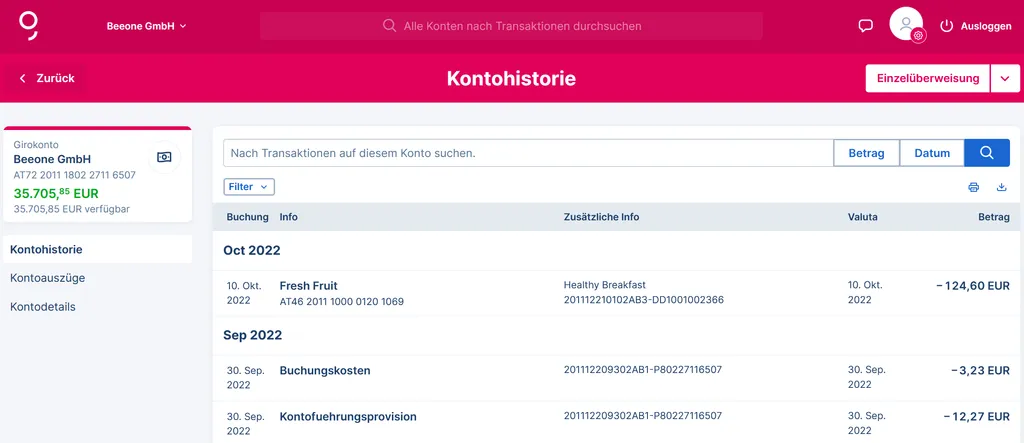Click the print icon above the table
Screen dimensions: 1024x443
click(x=974, y=188)
